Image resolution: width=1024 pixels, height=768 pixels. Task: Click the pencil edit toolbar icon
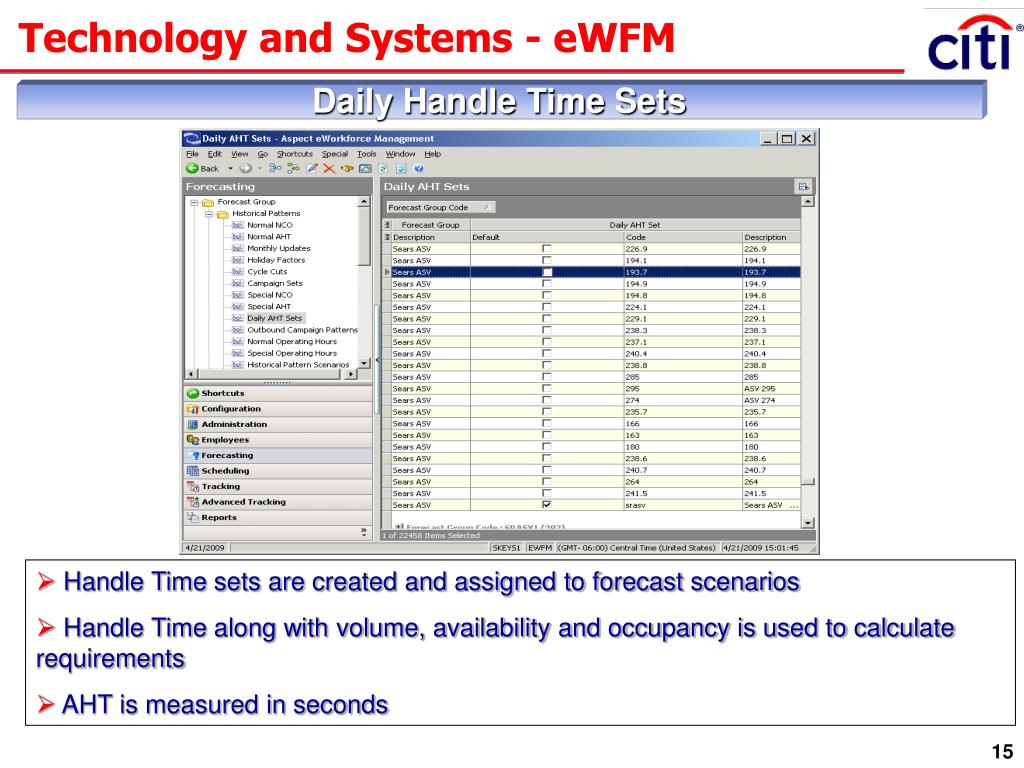tap(312, 168)
